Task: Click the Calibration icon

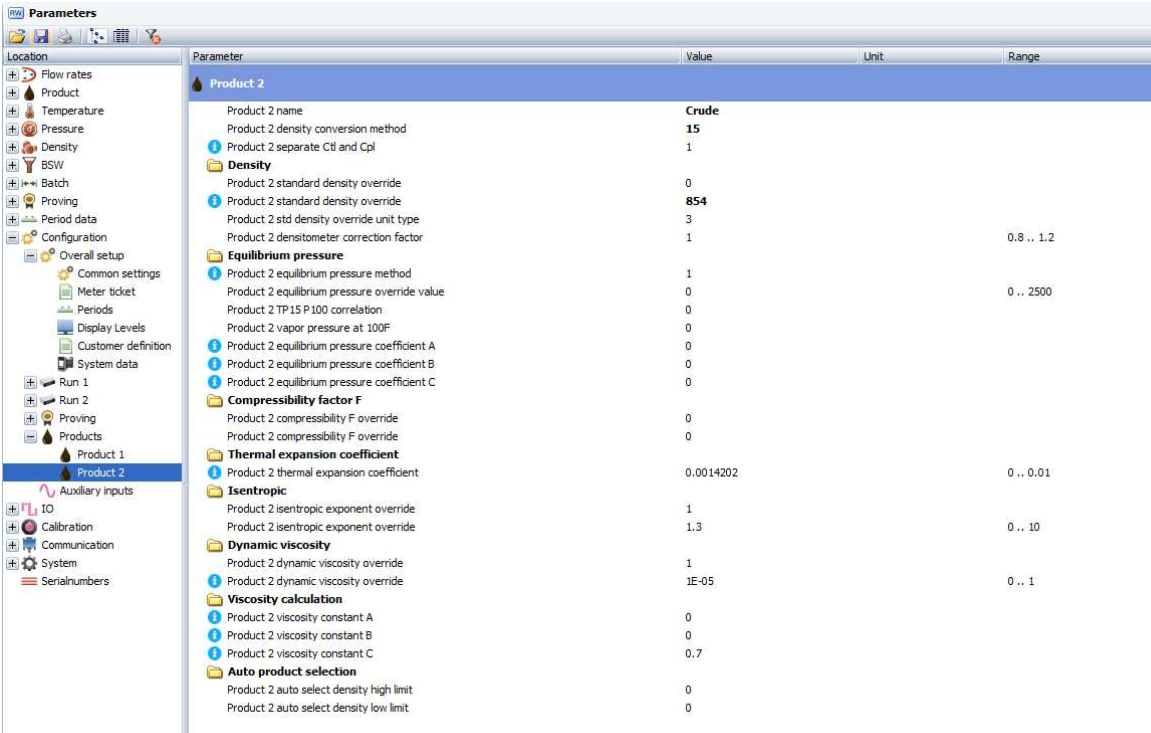Action: pyautogui.click(x=29, y=527)
